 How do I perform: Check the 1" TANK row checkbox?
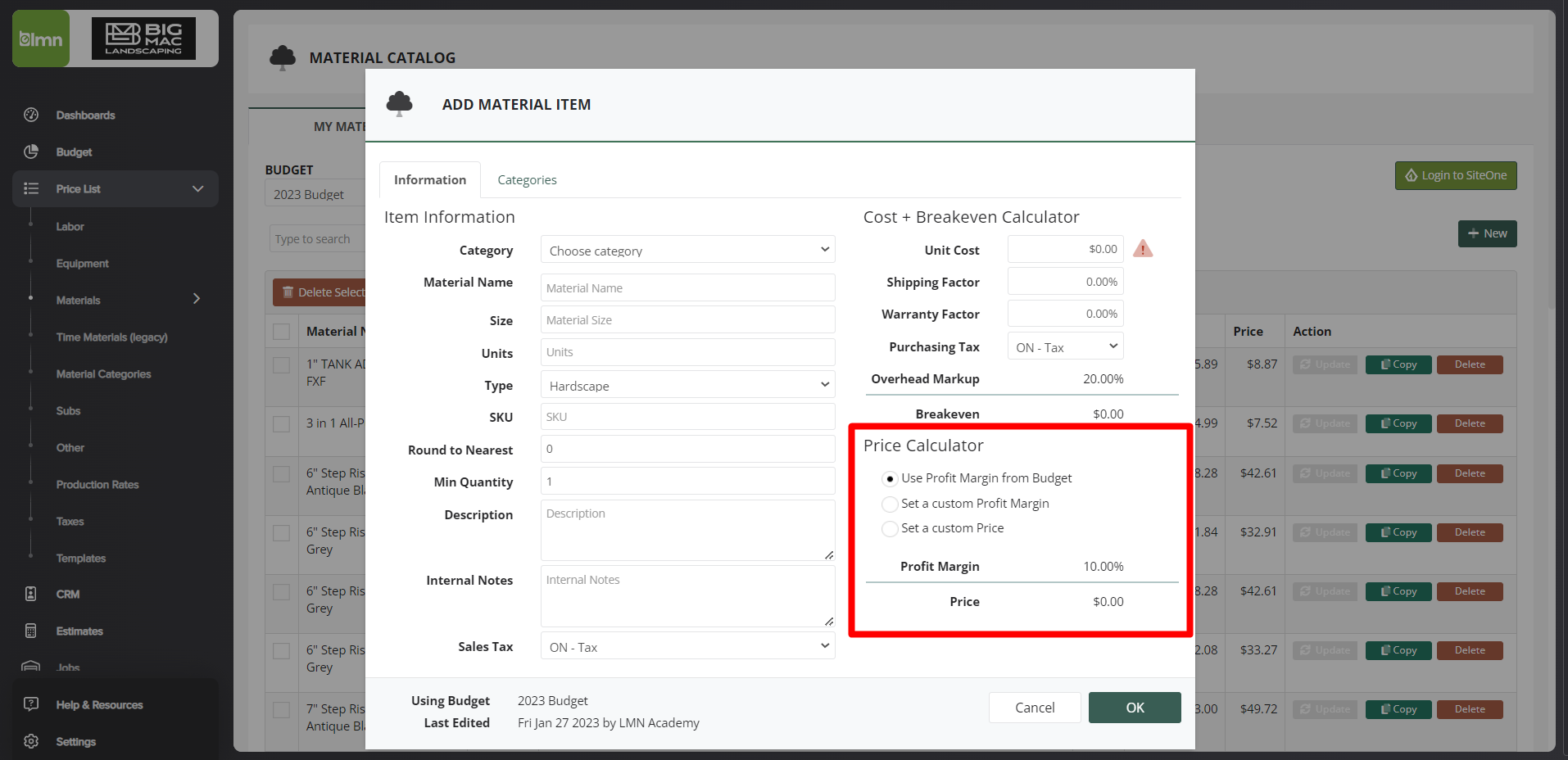point(282,364)
